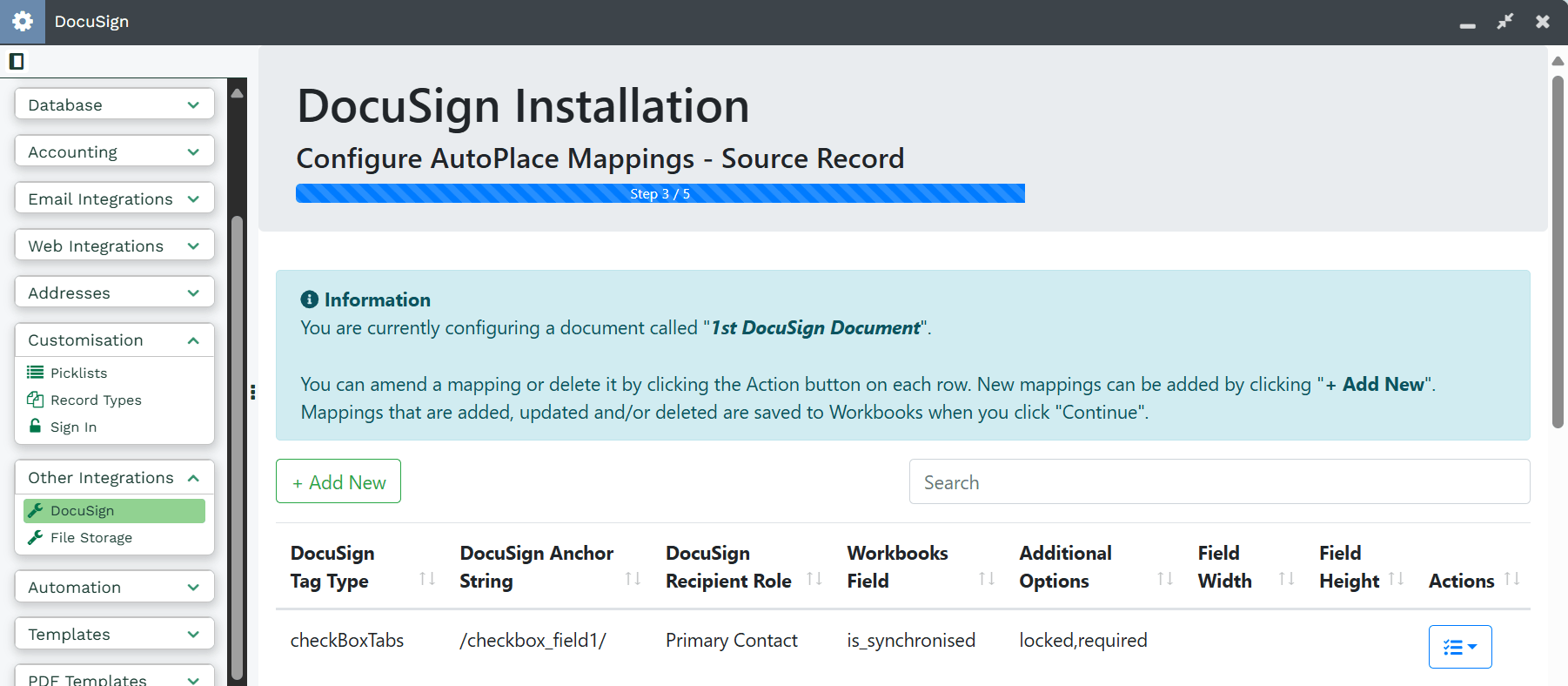The image size is (1568, 686).
Task: Expand the Database menu section
Action: [114, 104]
